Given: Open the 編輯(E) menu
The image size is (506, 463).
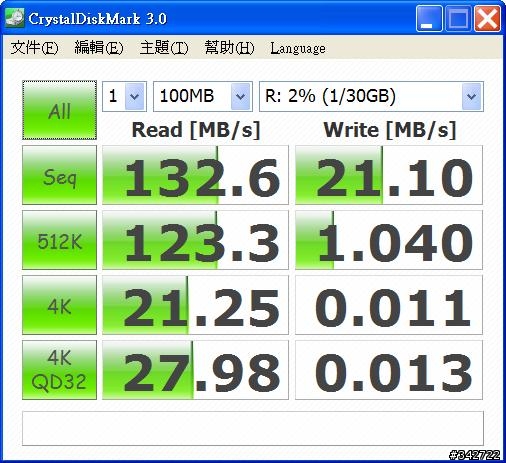Looking at the screenshot, I should tap(99, 48).
